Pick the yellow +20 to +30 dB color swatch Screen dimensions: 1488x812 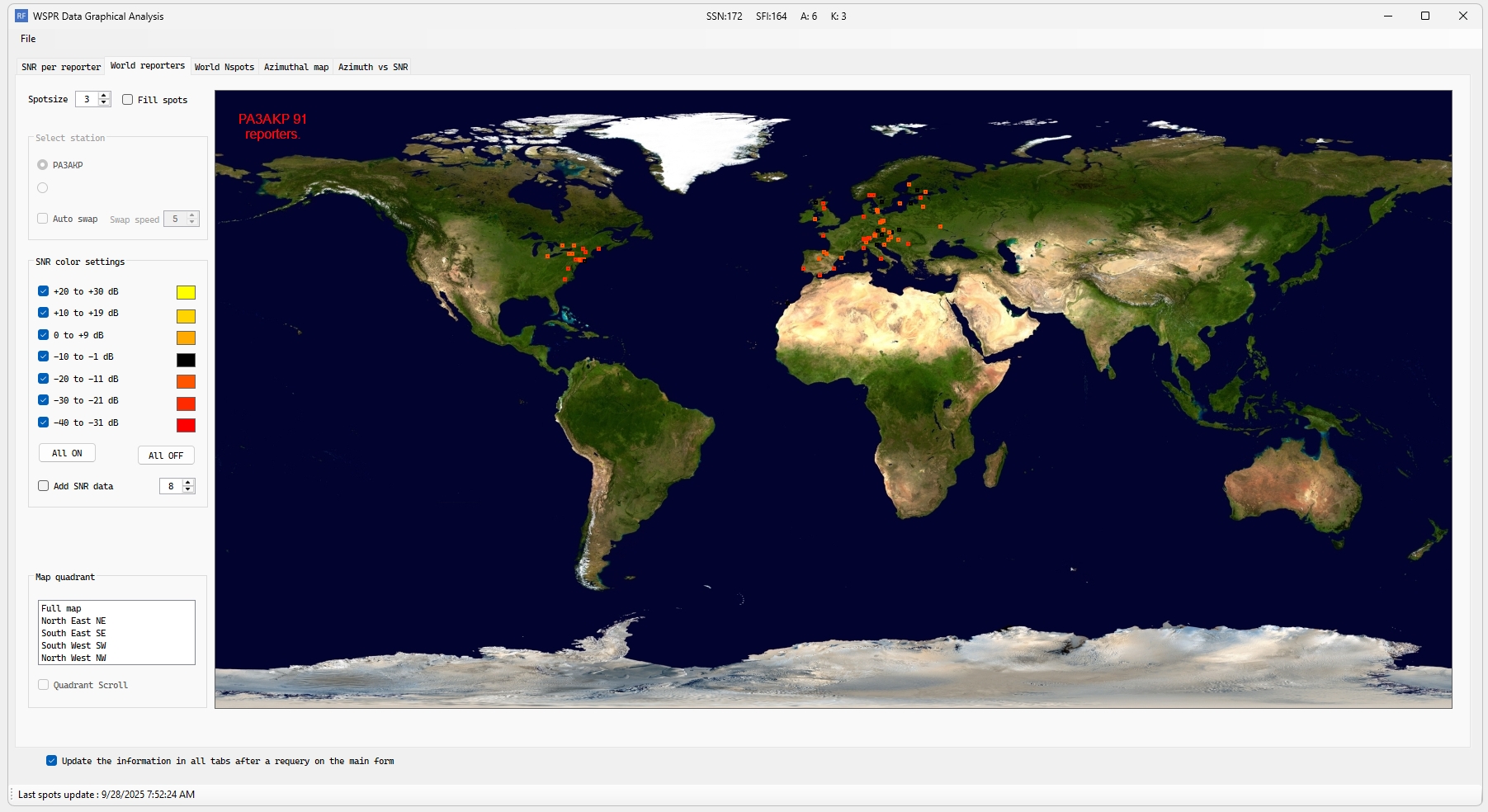tap(186, 292)
